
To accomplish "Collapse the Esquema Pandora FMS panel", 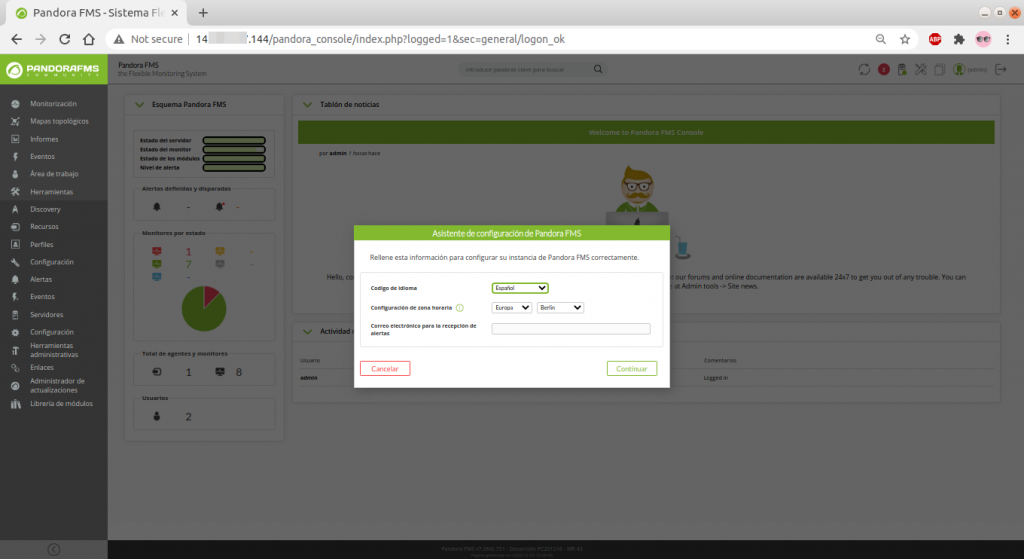I will 141,104.
